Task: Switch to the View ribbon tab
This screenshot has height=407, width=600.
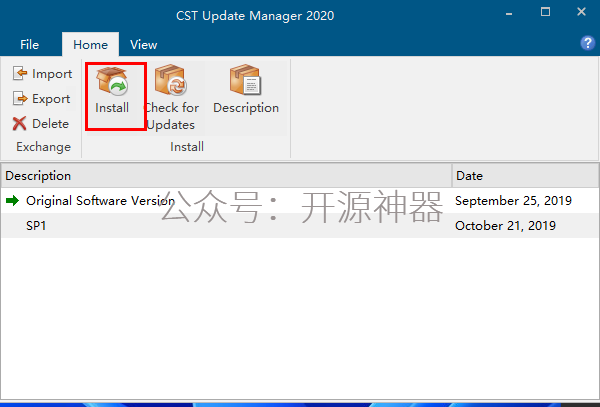Action: 143,45
